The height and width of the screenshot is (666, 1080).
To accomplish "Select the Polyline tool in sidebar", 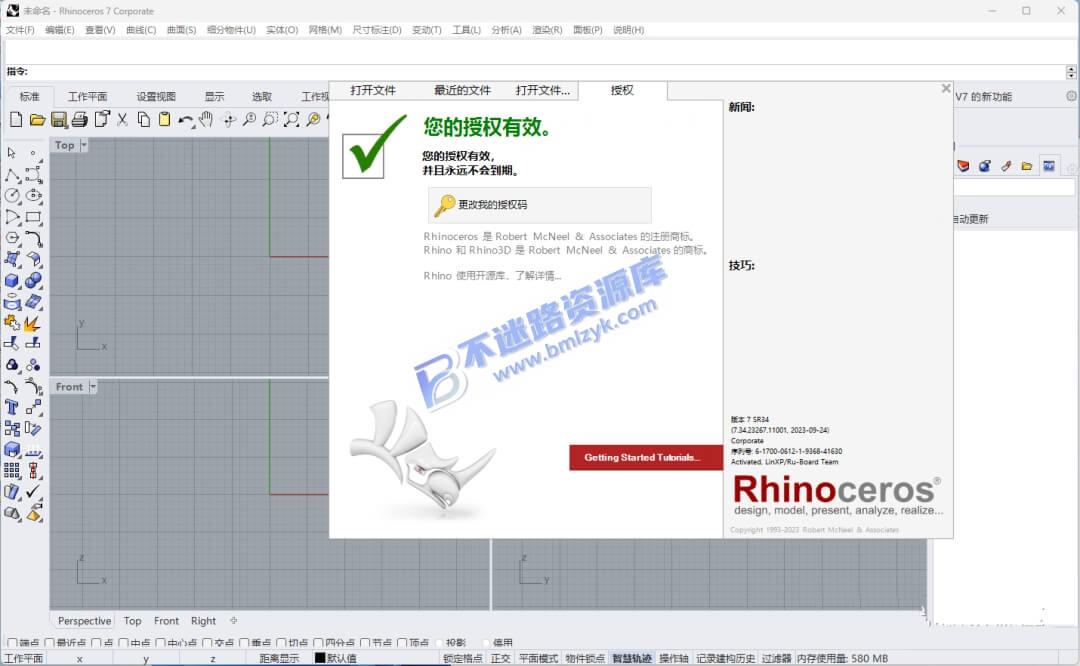I will coord(12,175).
